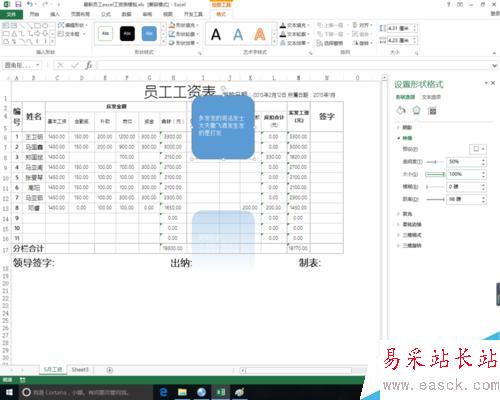The width and height of the screenshot is (500, 400).
Task: Open the green File tab
Action: 11,14
